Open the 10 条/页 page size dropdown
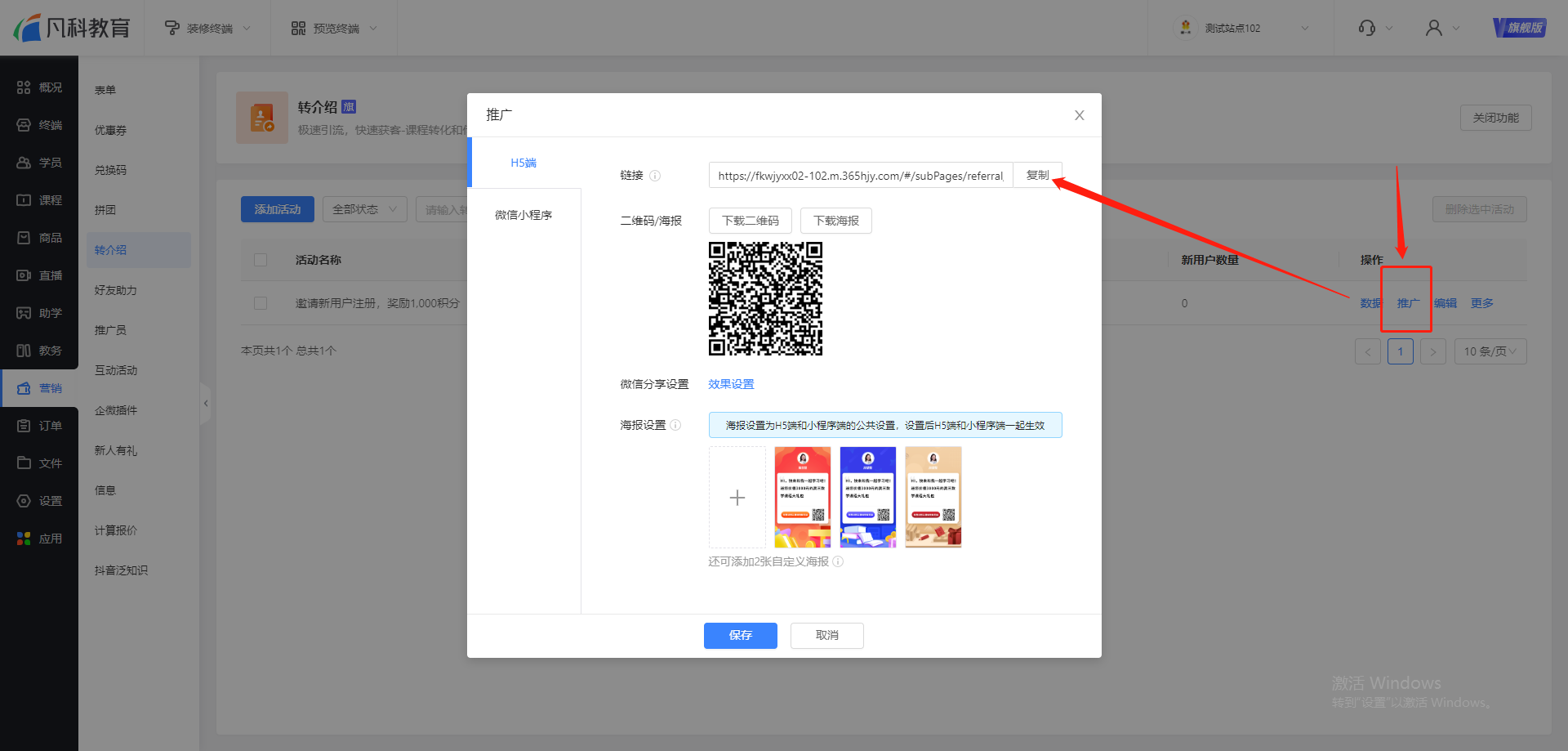This screenshot has height=751, width=1568. 1490,351
